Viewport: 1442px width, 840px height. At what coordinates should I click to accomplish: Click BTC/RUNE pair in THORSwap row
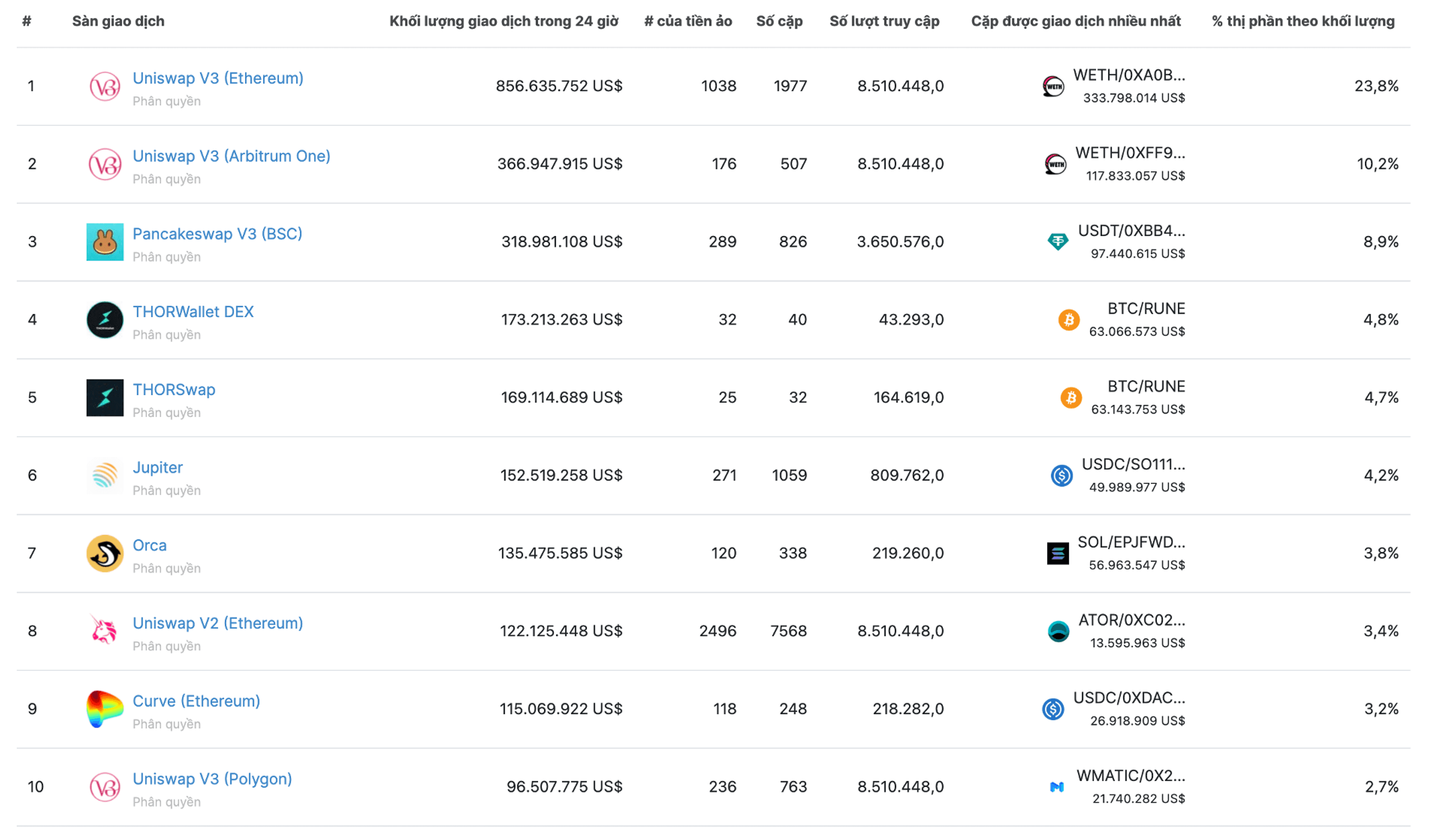[x=1147, y=387]
